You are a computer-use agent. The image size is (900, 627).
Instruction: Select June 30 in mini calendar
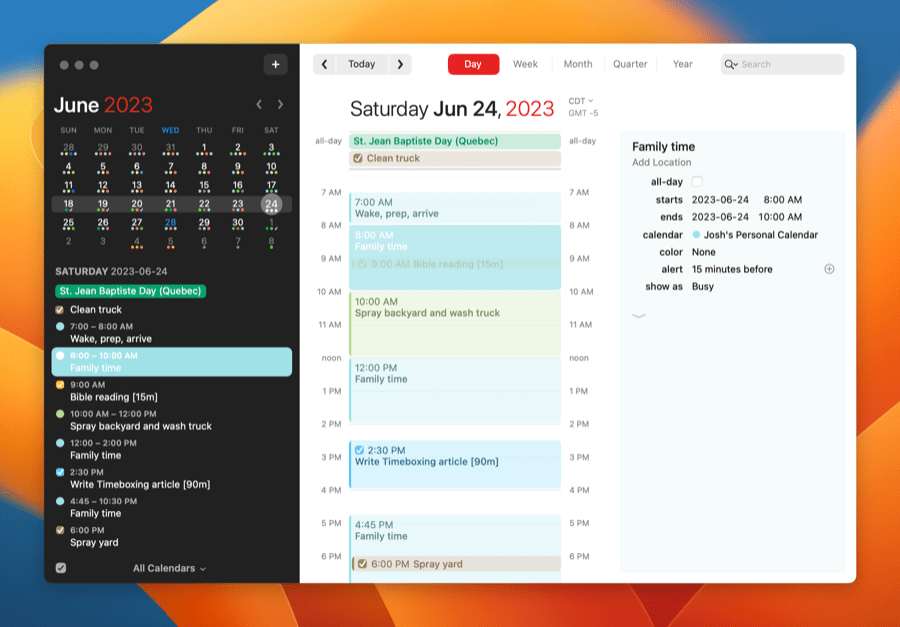pos(238,225)
